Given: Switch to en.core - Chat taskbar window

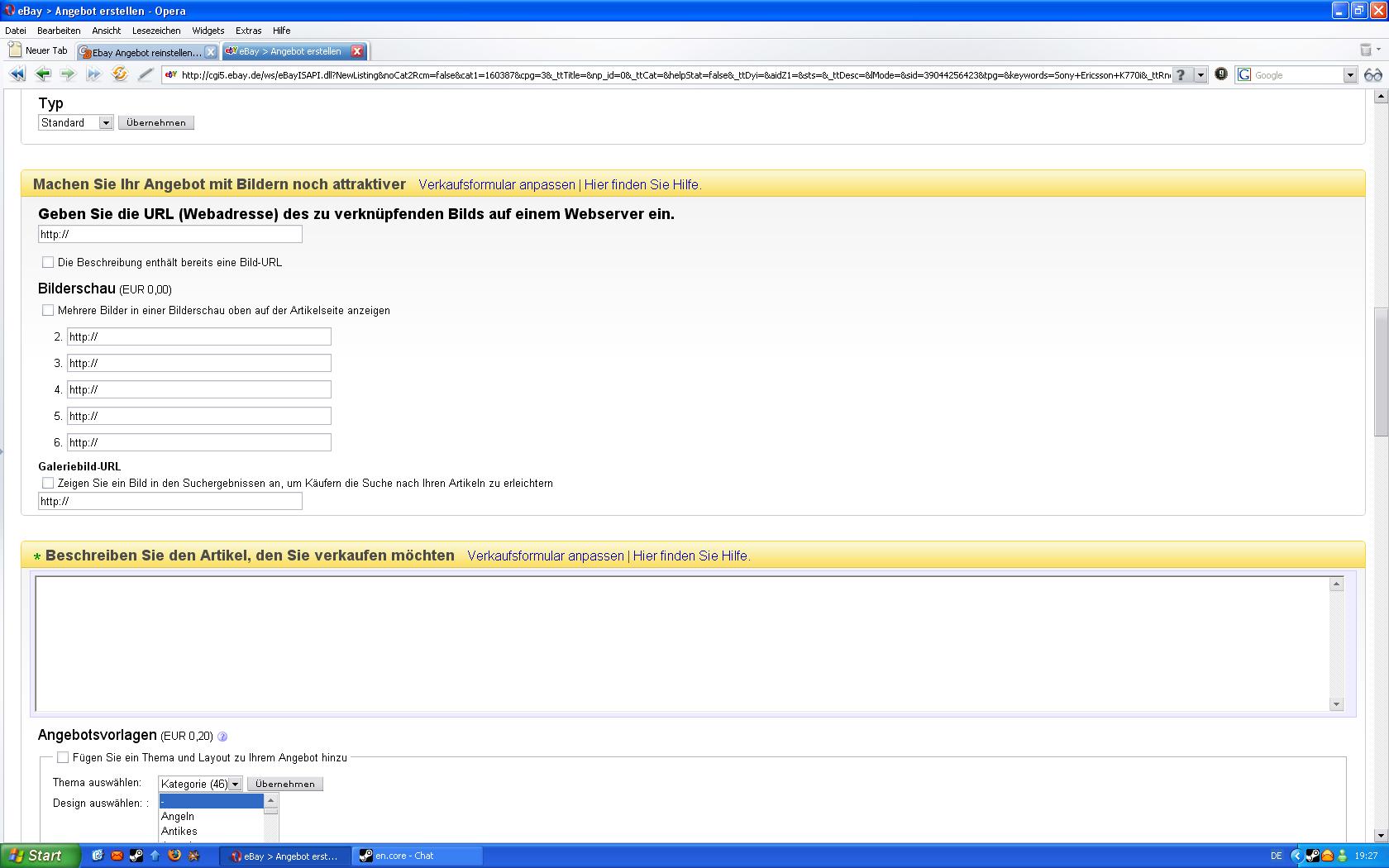Looking at the screenshot, I should pos(418,856).
